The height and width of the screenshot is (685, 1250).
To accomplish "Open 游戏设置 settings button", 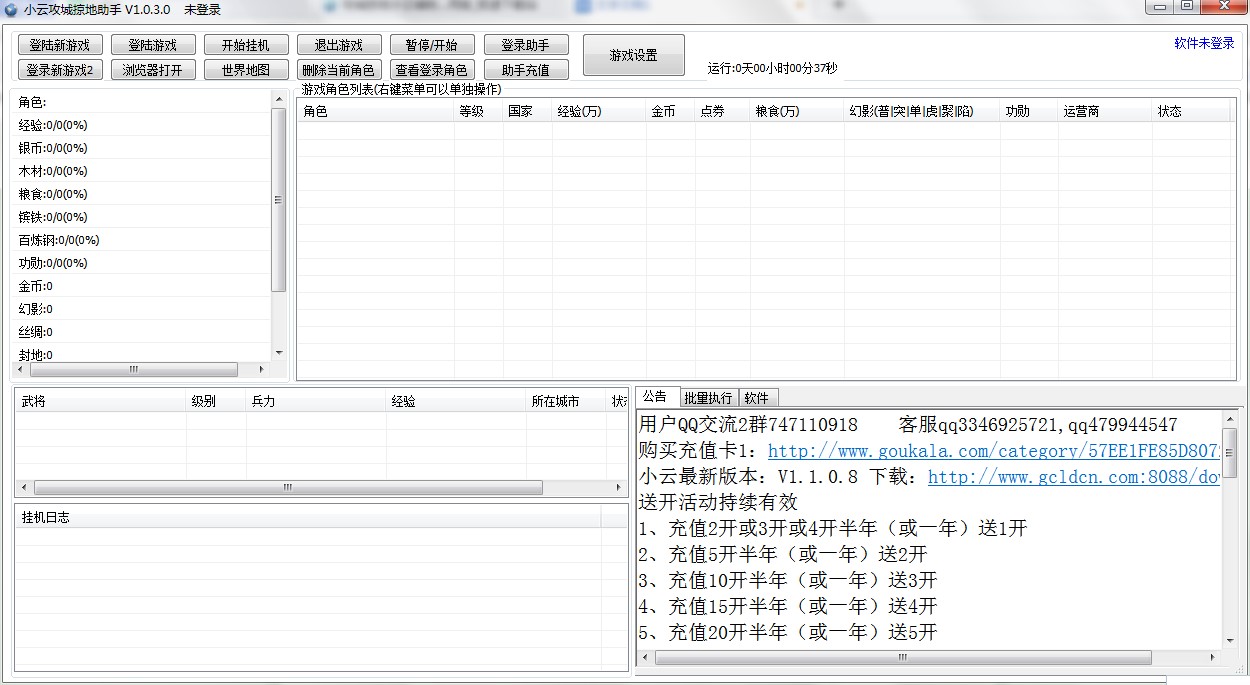I will [x=634, y=55].
